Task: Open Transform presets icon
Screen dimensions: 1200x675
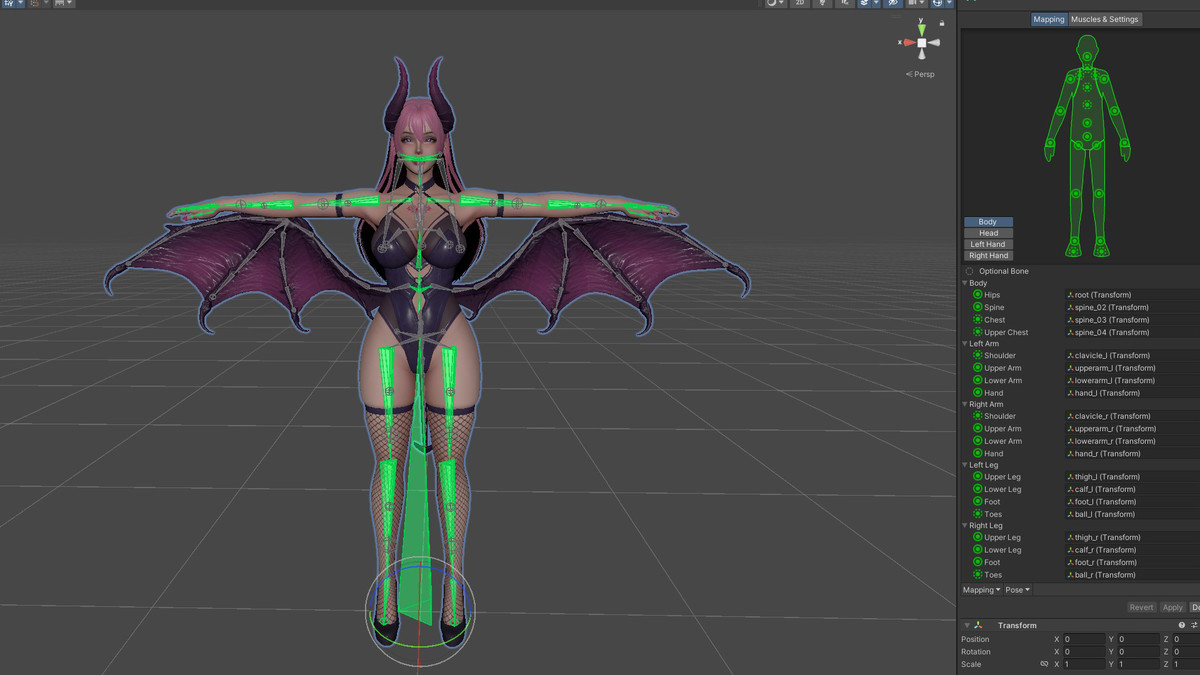Action: (x=1194, y=625)
